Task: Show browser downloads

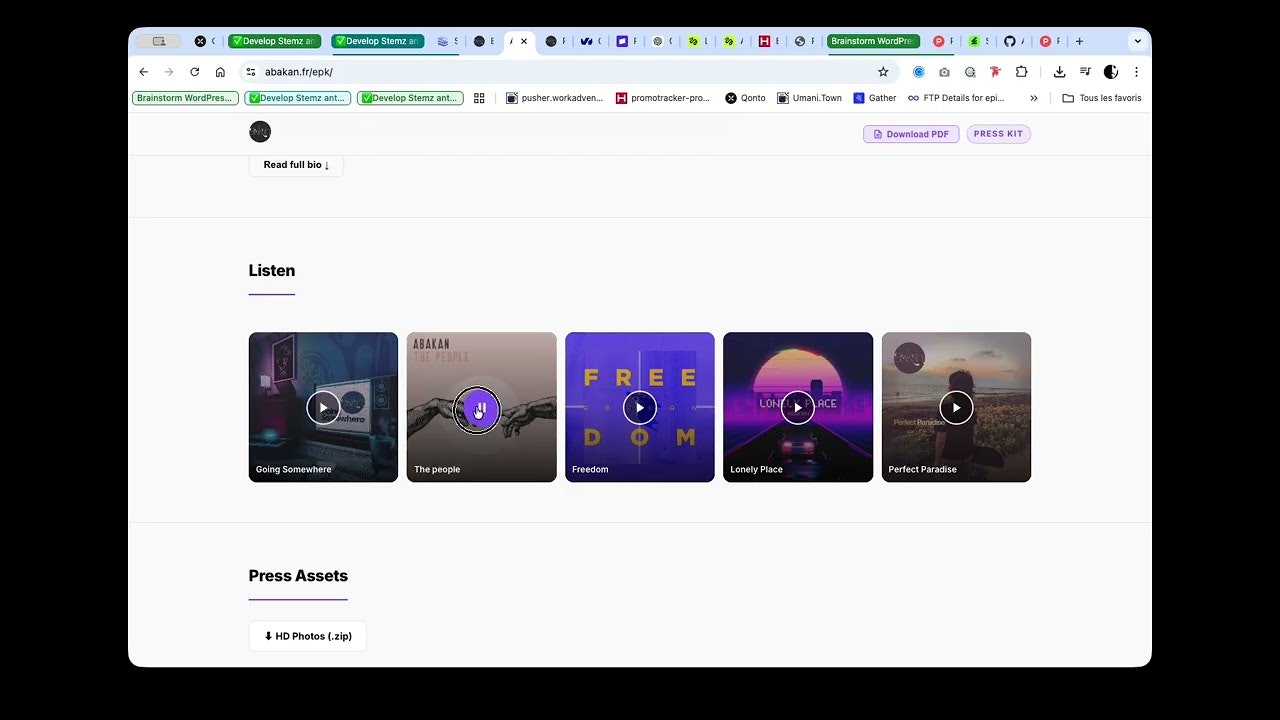Action: click(x=1059, y=72)
